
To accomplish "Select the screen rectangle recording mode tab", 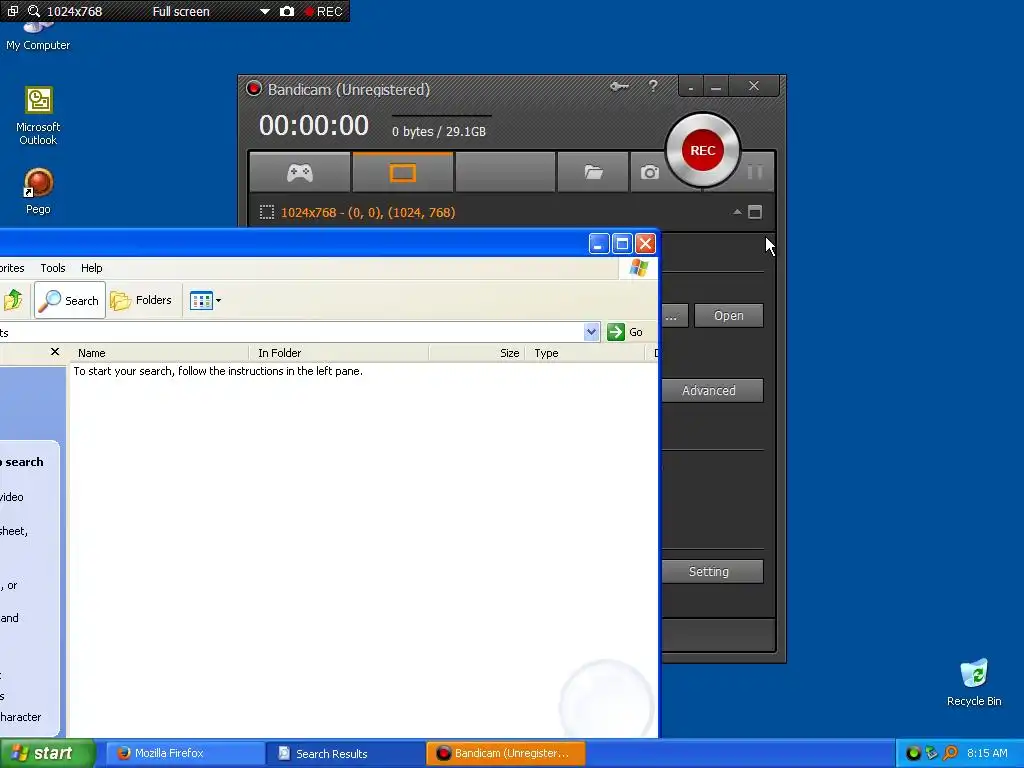I will (402, 172).
